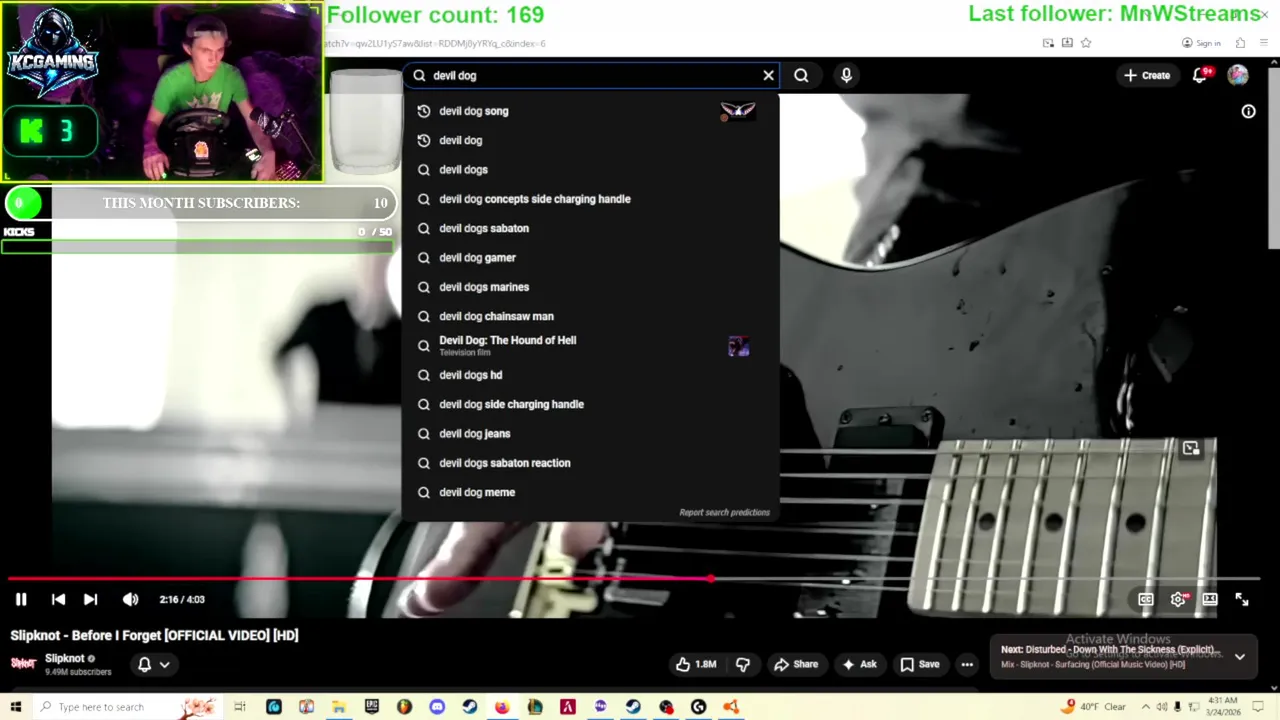Select suggestion 'devil dogs'
The width and height of the screenshot is (1280, 720).
pyautogui.click(x=590, y=170)
